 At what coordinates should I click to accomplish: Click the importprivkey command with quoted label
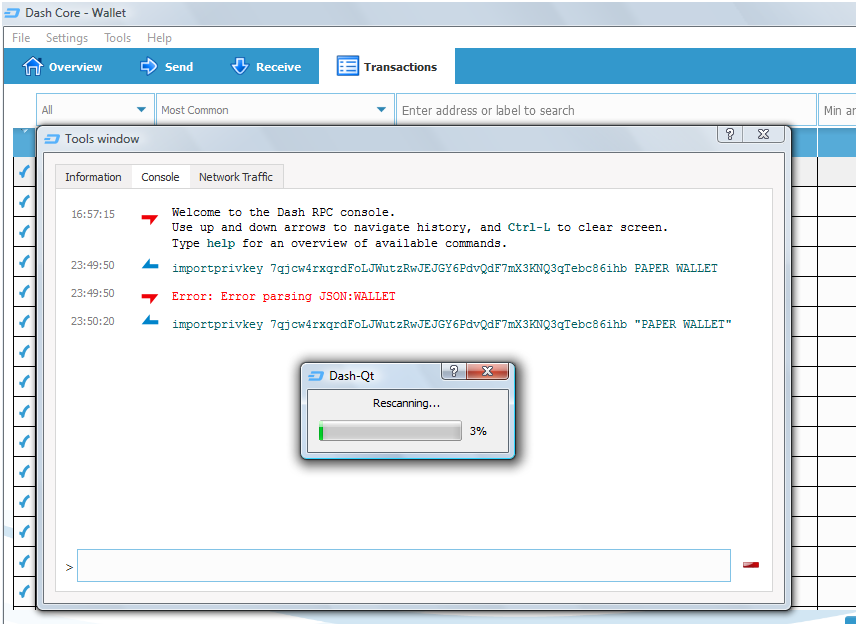pos(451,324)
